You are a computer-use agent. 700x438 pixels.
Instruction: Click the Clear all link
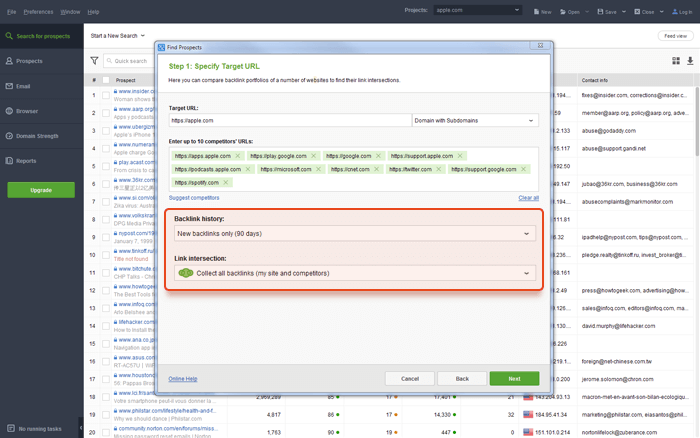coord(529,198)
